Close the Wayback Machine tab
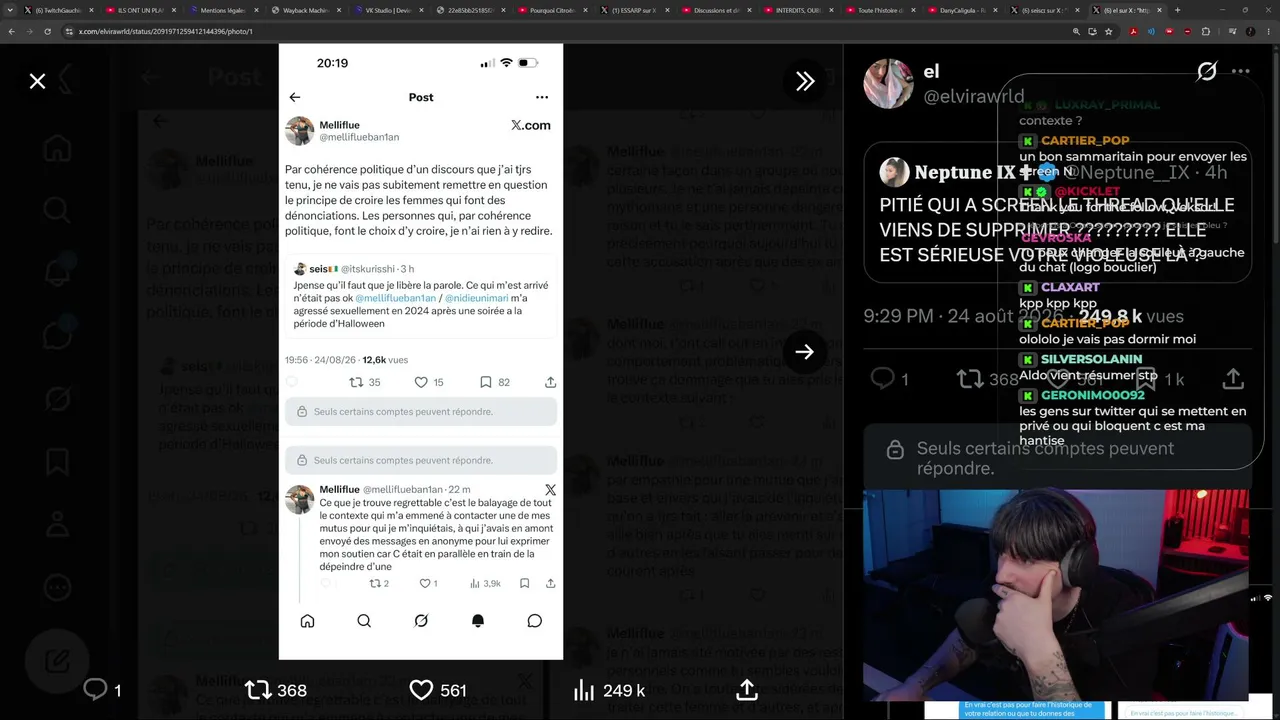 pyautogui.click(x=339, y=10)
